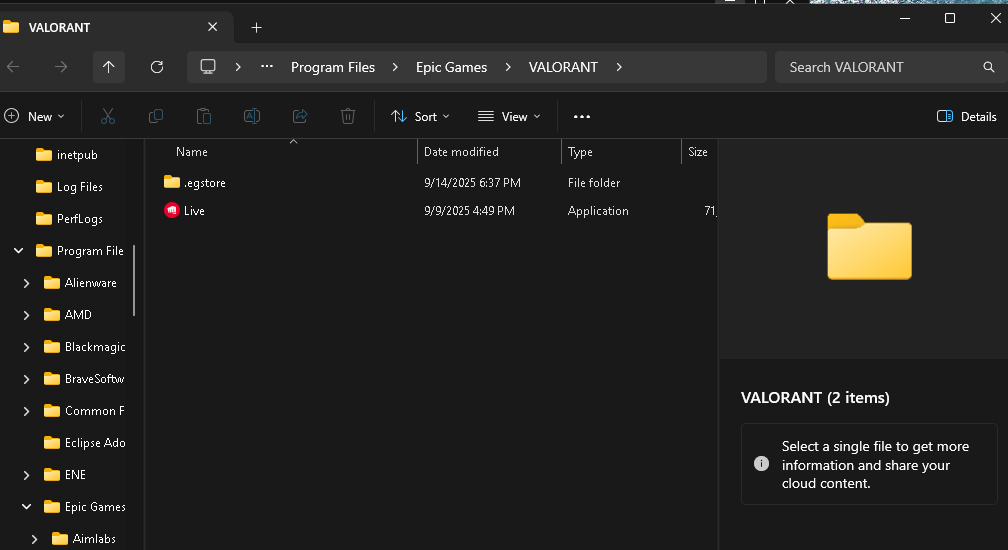Select the VALORANT tab title
Screen dimensions: 1008x550
(x=59, y=28)
